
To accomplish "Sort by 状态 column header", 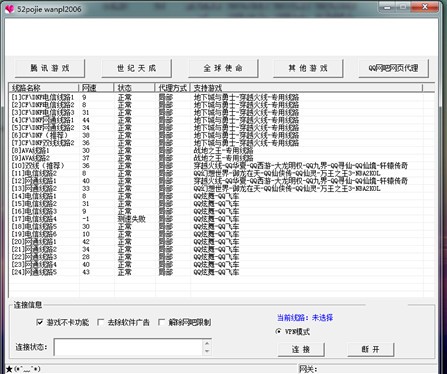I will (134, 88).
